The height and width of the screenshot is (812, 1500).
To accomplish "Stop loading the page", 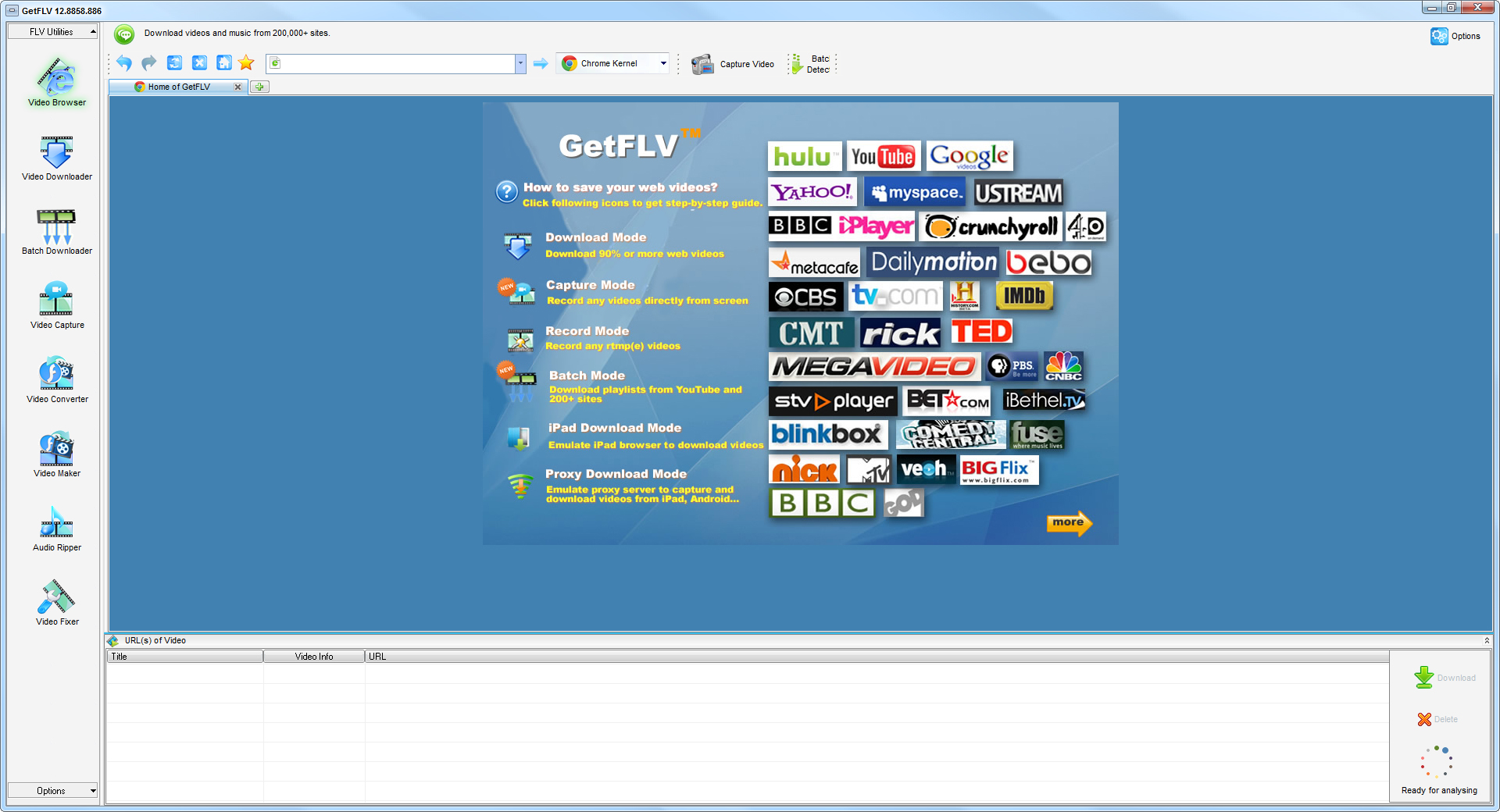I will (x=199, y=63).
